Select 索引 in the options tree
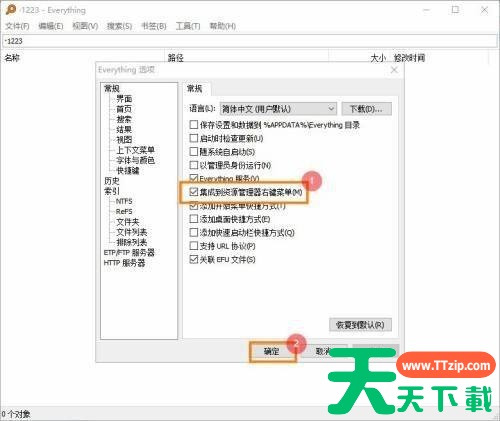The image size is (500, 421). pyautogui.click(x=112, y=191)
